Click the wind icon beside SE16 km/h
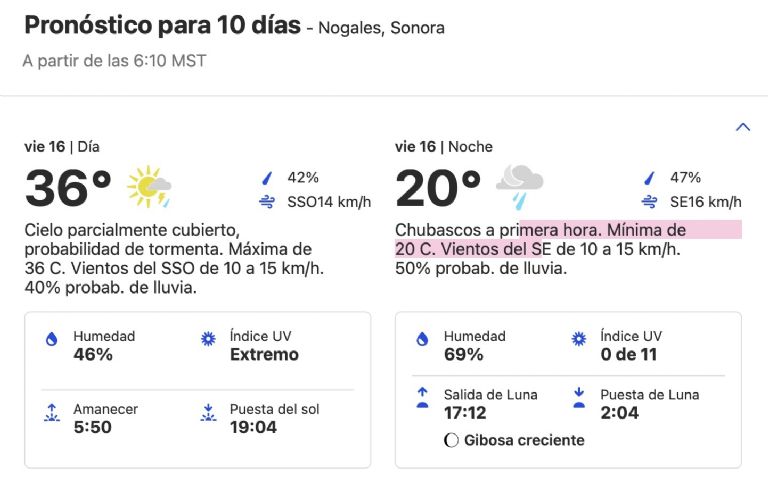 pos(650,202)
